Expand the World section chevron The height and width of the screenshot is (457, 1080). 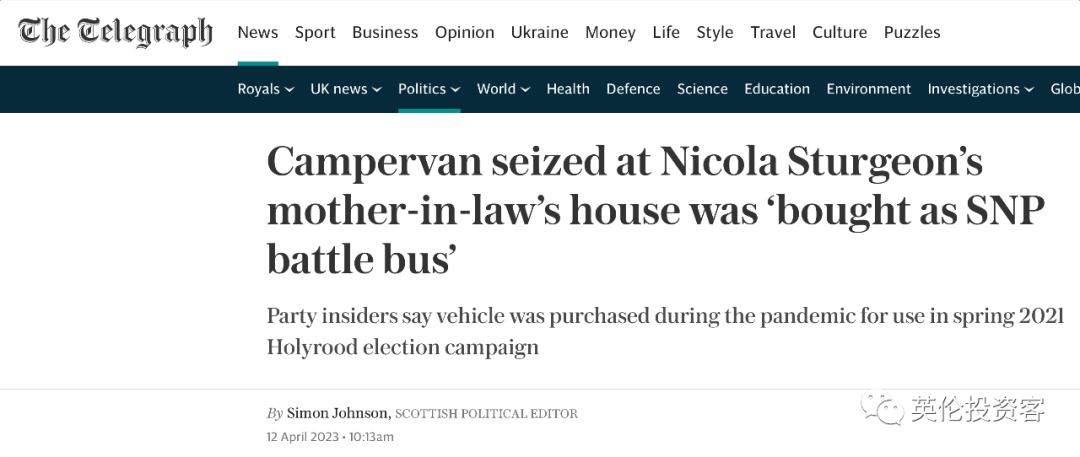pos(525,90)
